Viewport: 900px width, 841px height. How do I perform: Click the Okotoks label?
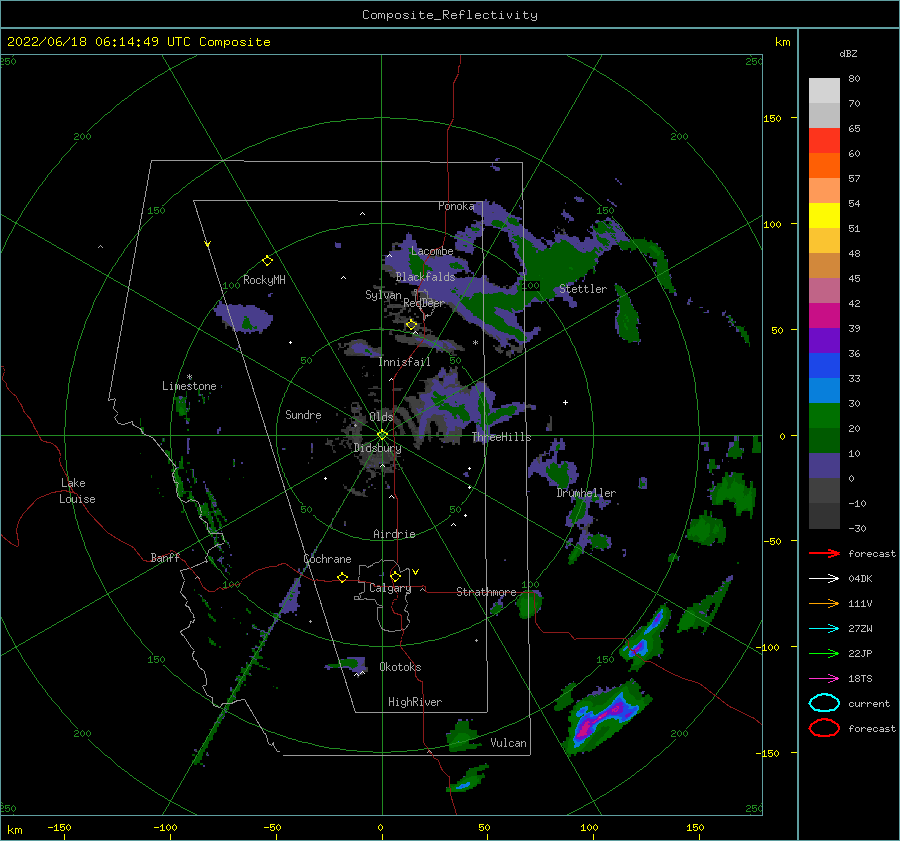coord(400,667)
